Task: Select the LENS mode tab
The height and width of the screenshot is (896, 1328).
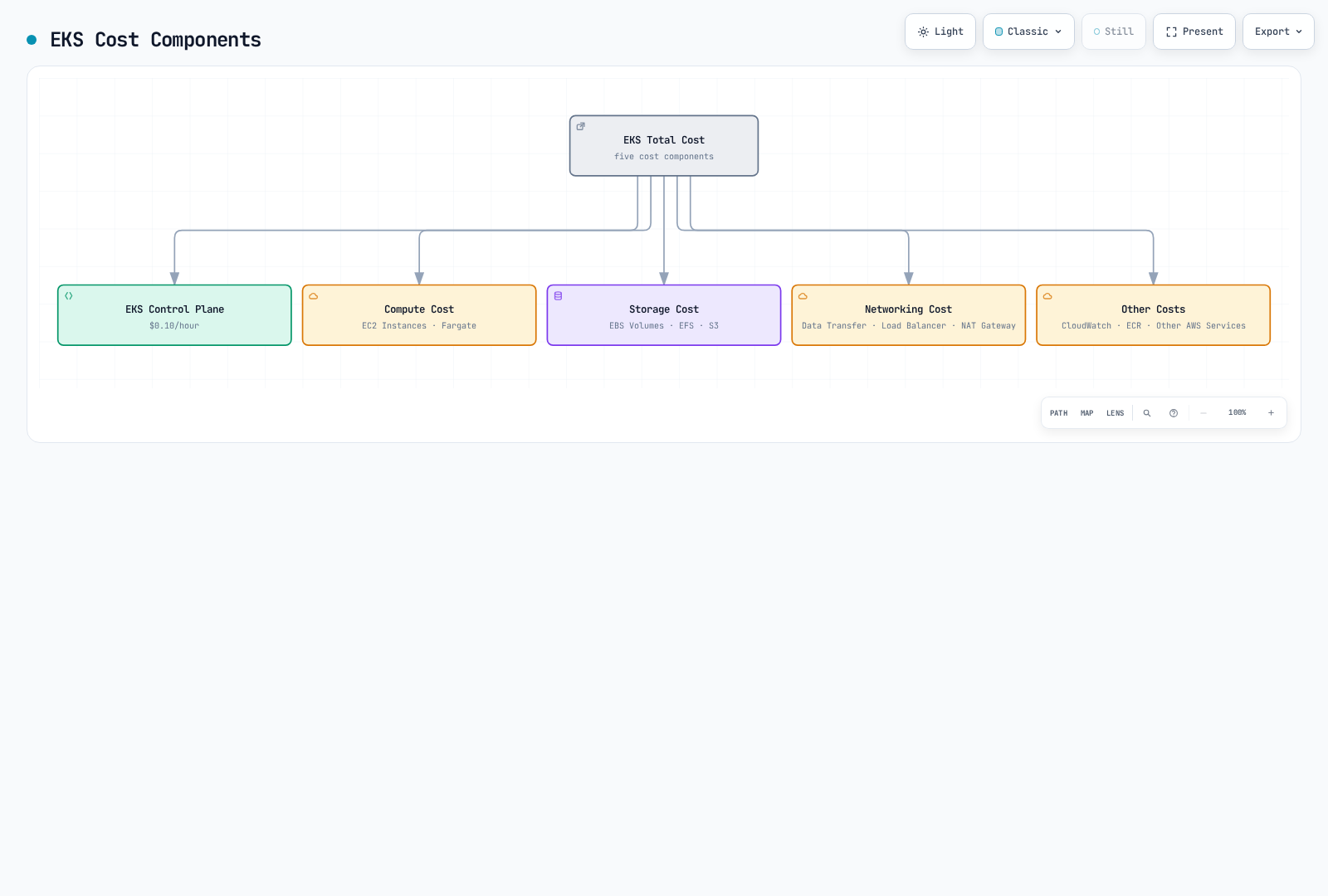Action: tap(1116, 413)
